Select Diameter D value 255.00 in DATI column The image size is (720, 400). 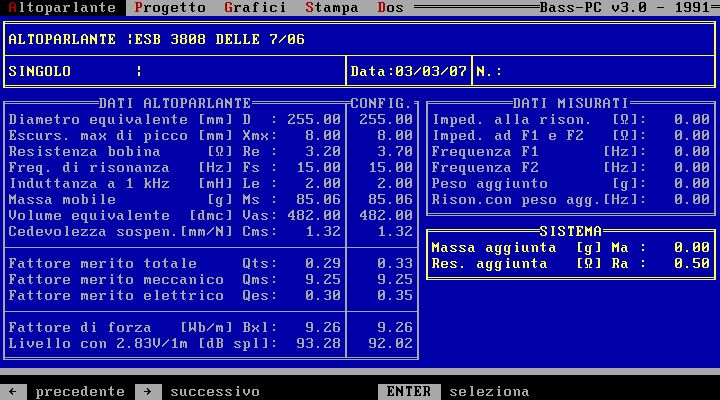314,119
